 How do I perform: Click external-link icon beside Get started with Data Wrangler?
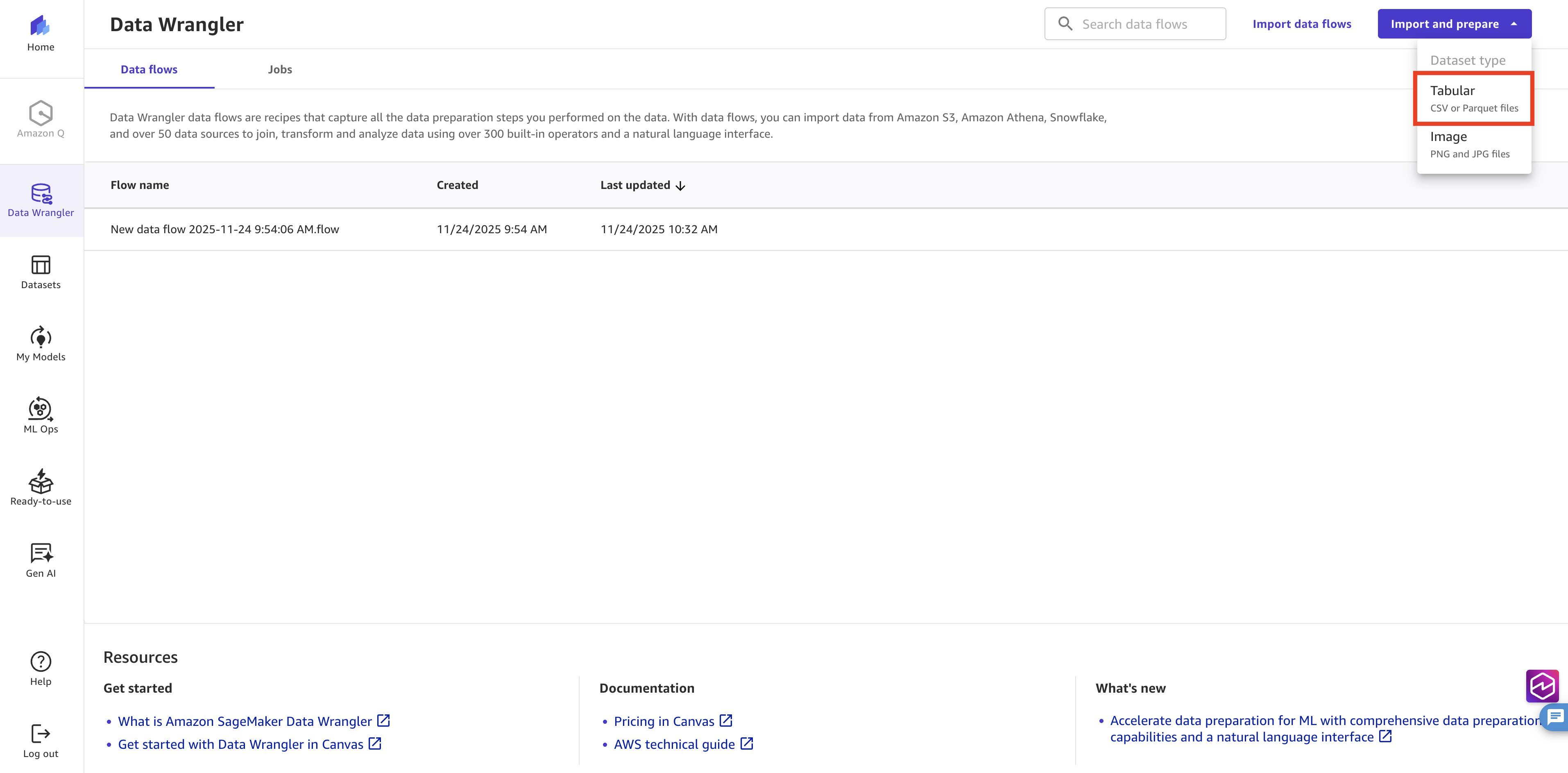coord(375,744)
